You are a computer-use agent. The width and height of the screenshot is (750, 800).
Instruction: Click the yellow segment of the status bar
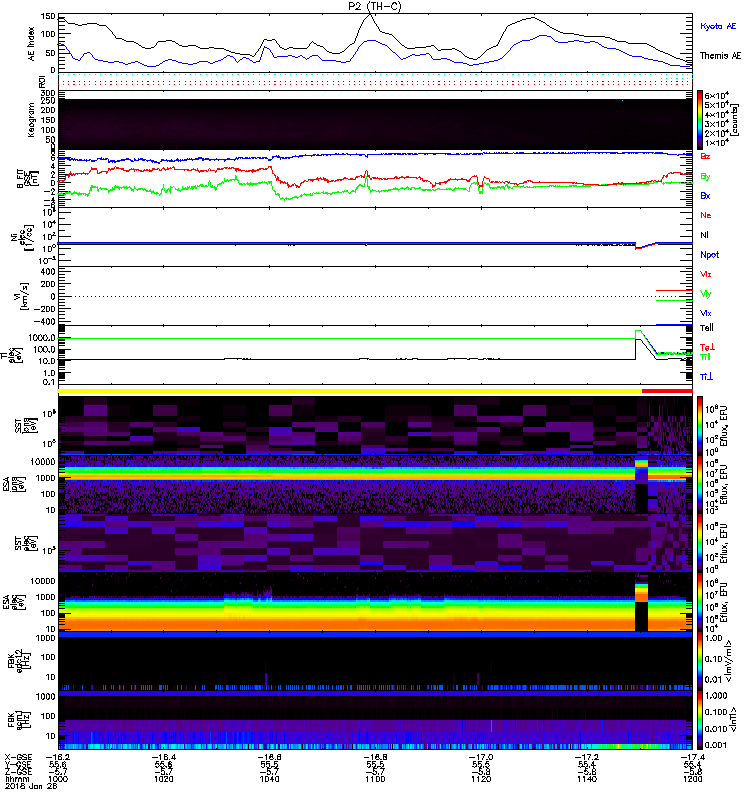pos(350,391)
